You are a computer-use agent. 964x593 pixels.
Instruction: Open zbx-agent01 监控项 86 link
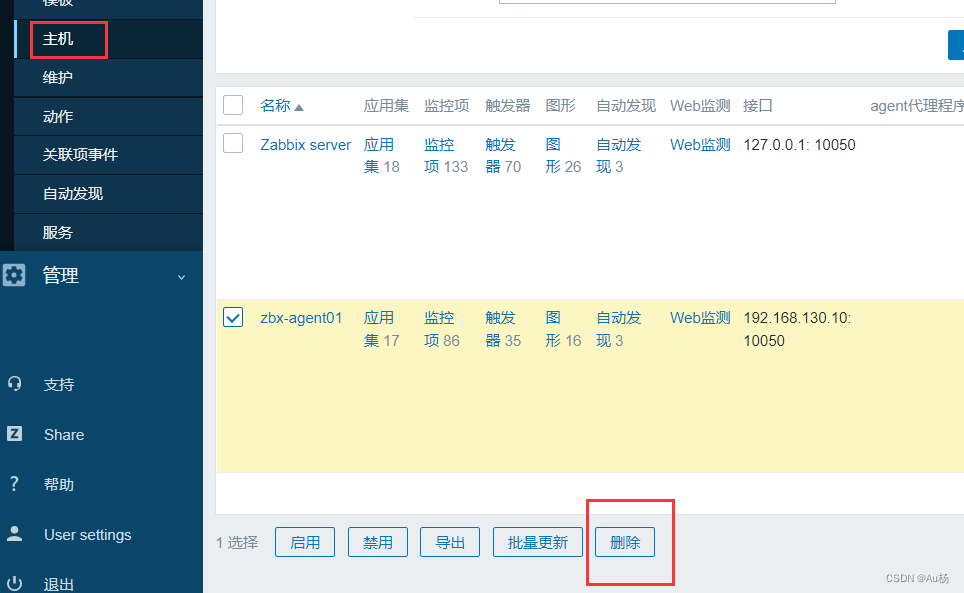(441, 329)
